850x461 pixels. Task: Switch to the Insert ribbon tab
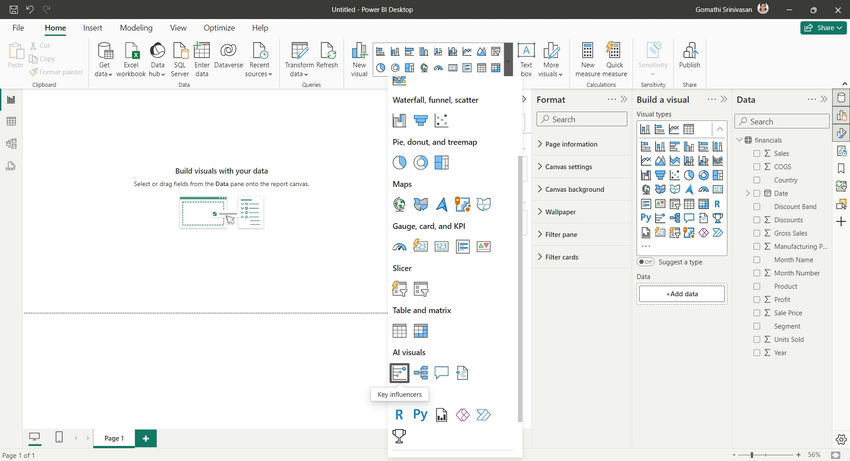(92, 28)
